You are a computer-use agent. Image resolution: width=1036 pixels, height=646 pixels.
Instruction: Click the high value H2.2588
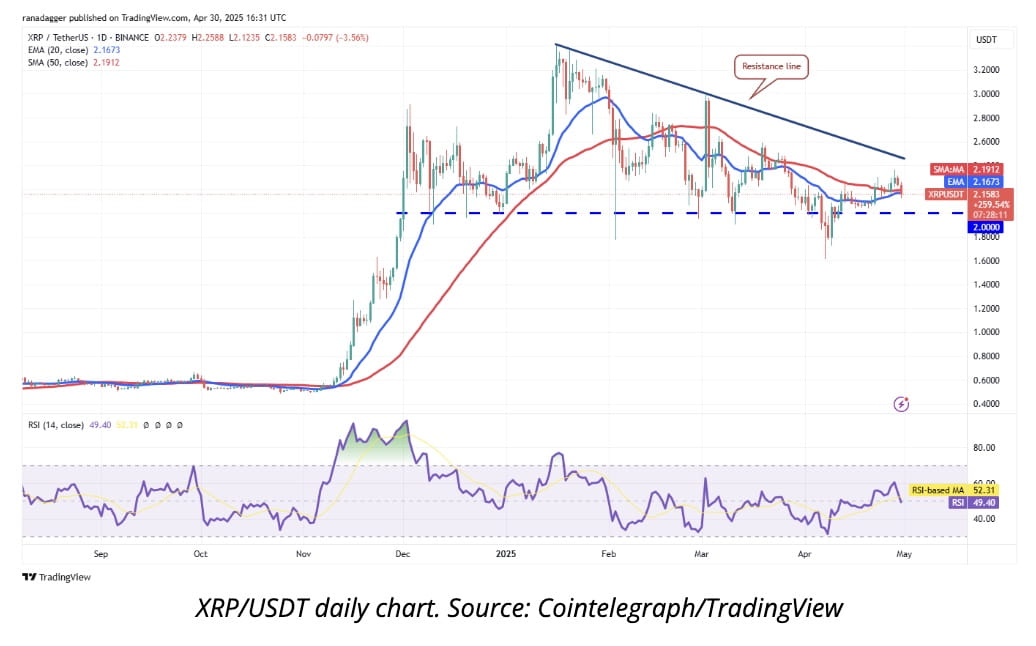coord(208,38)
